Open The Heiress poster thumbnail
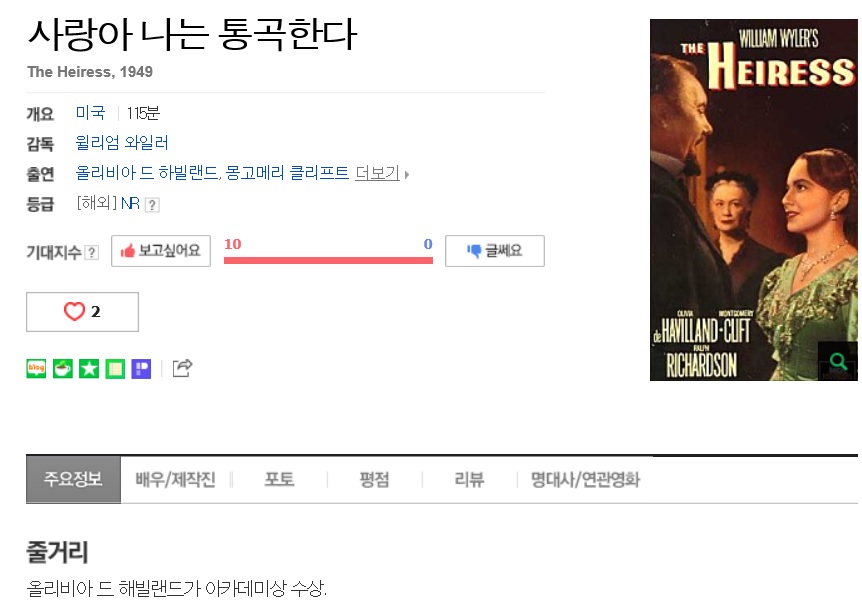Image resolution: width=862 pixels, height=604 pixels. click(x=754, y=200)
